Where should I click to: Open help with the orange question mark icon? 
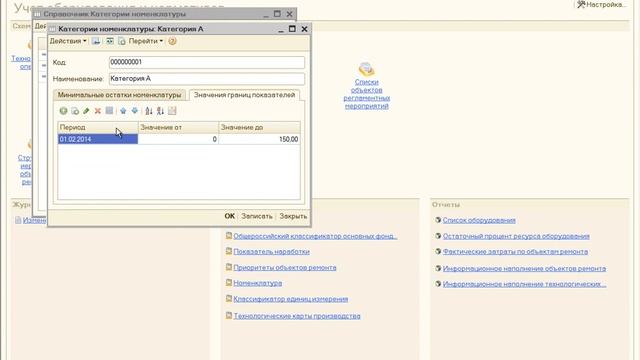click(172, 41)
